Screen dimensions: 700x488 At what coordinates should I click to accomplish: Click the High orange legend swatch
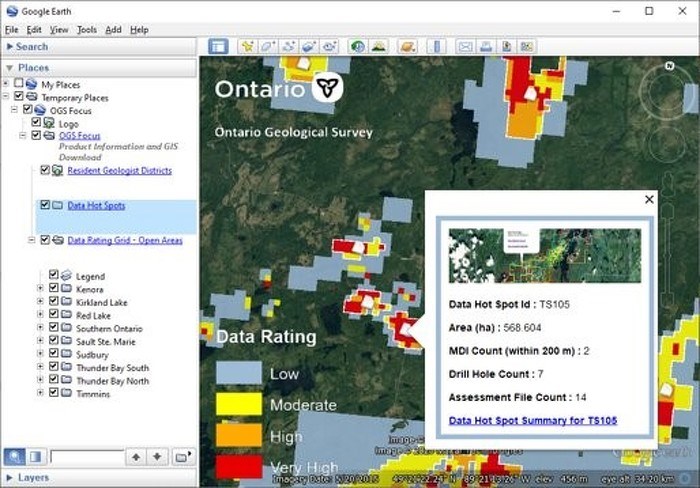(x=239, y=435)
